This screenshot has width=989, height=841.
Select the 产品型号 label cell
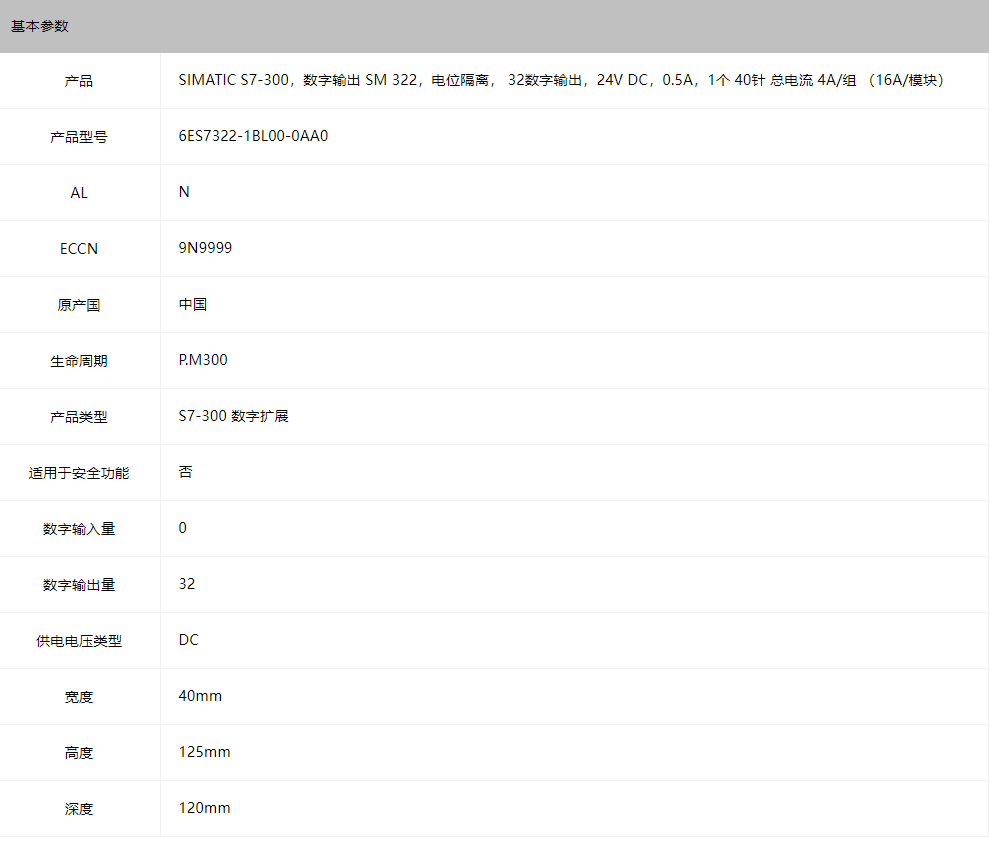tap(79, 137)
